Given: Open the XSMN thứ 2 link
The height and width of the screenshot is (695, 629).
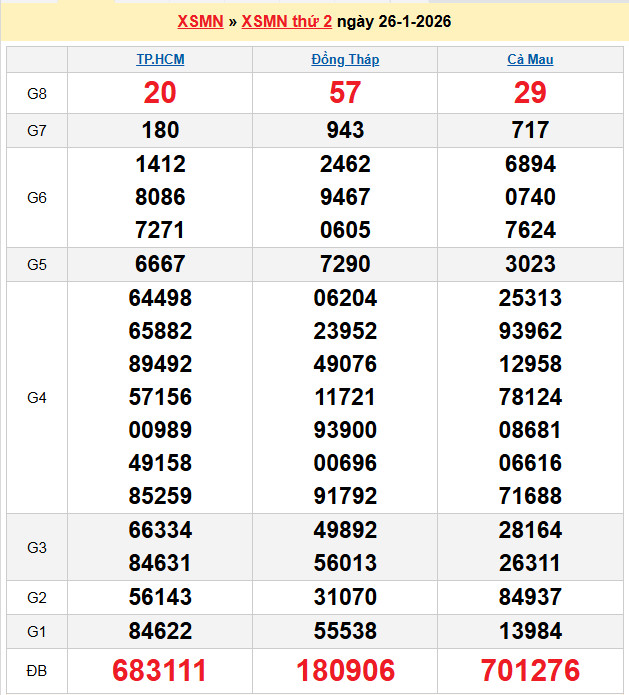Looking at the screenshot, I should 286,21.
